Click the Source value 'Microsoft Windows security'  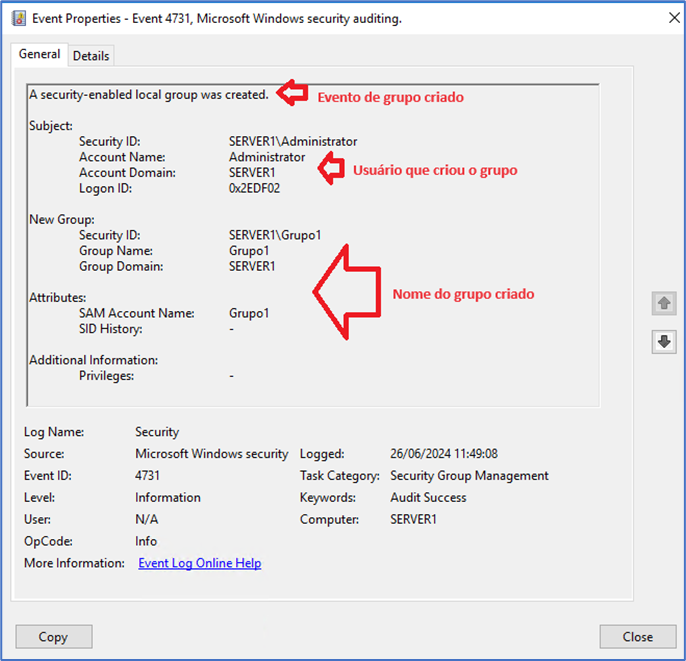pyautogui.click(x=211, y=454)
